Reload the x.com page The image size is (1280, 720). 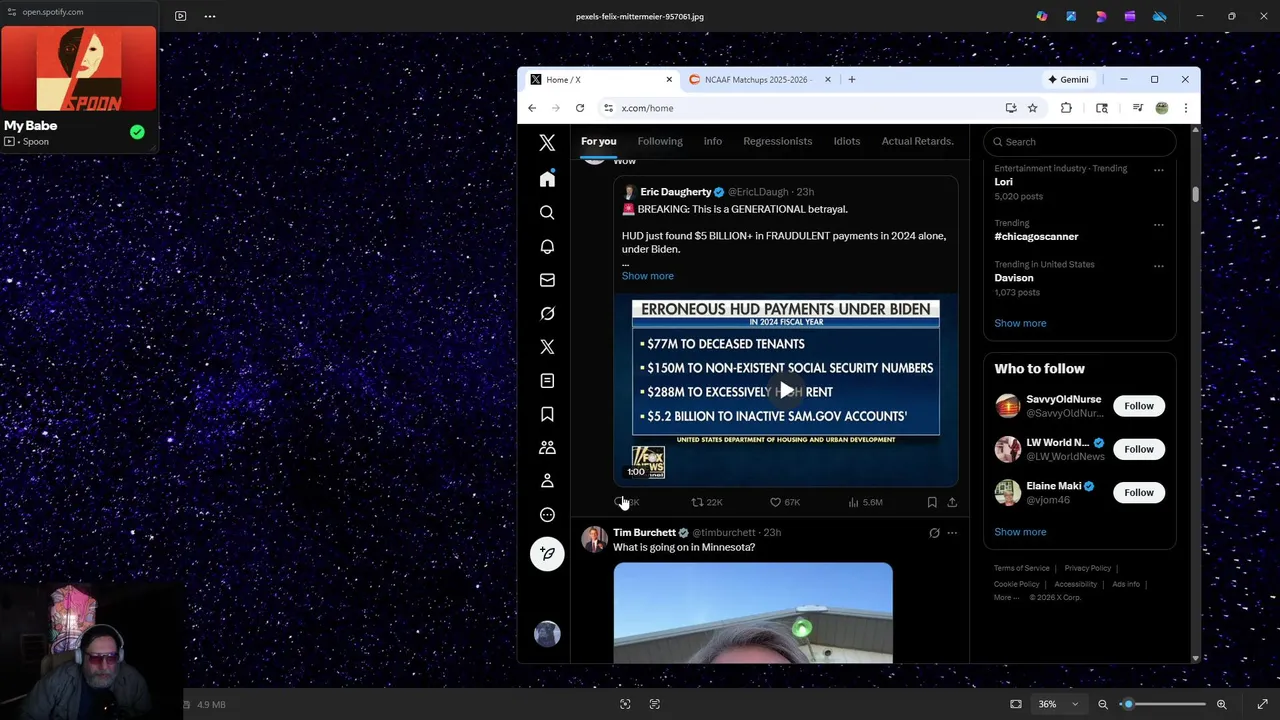tap(579, 108)
